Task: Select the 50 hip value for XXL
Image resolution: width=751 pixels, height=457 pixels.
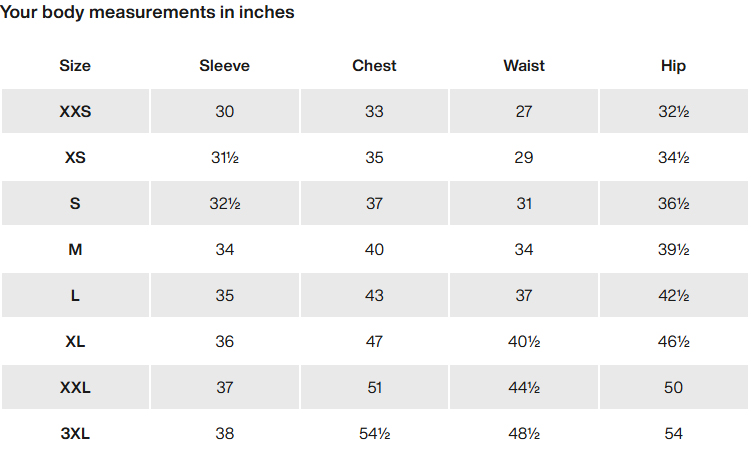Action: (x=673, y=388)
